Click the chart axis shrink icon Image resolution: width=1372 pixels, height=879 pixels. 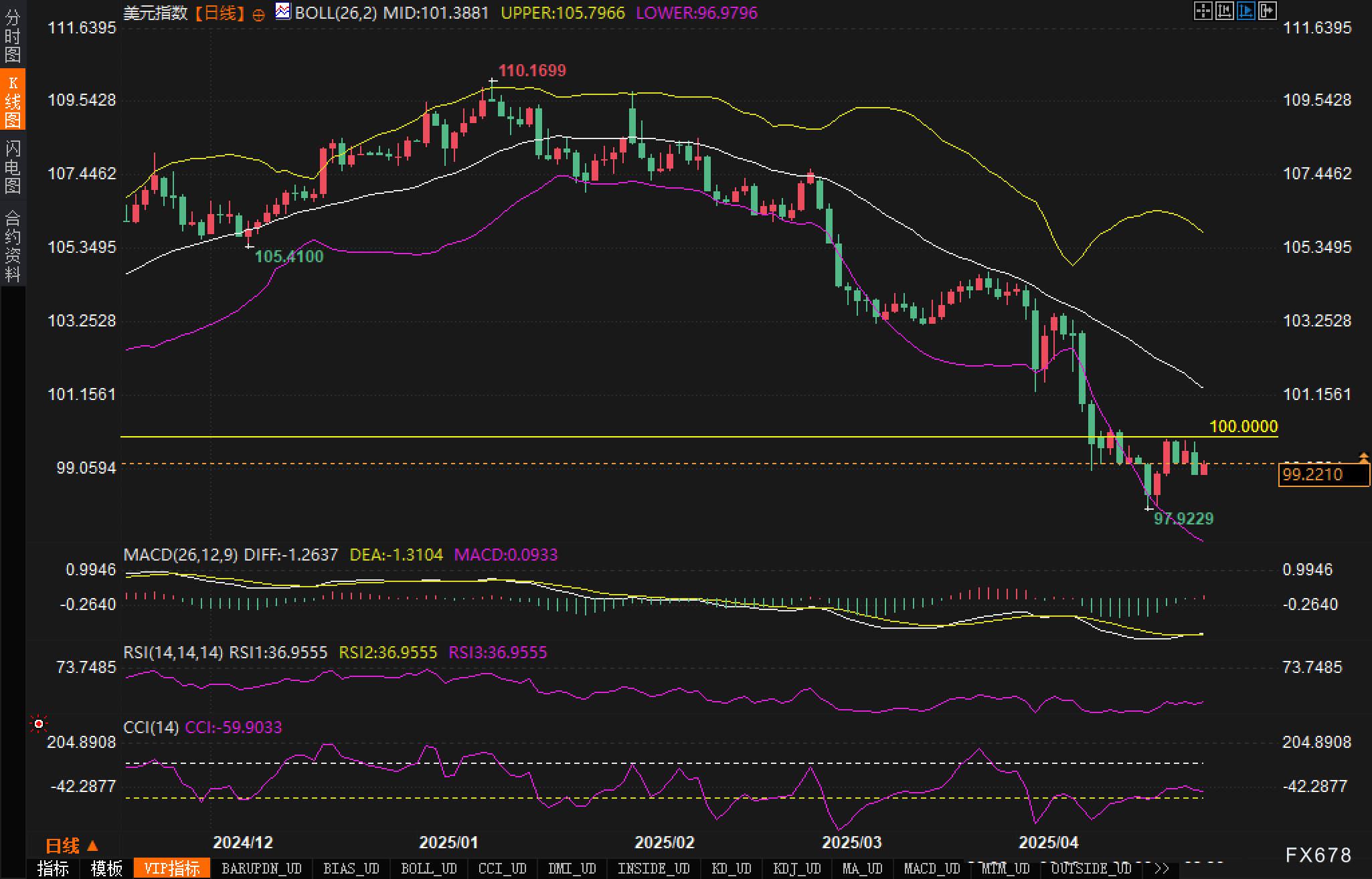[x=1224, y=11]
